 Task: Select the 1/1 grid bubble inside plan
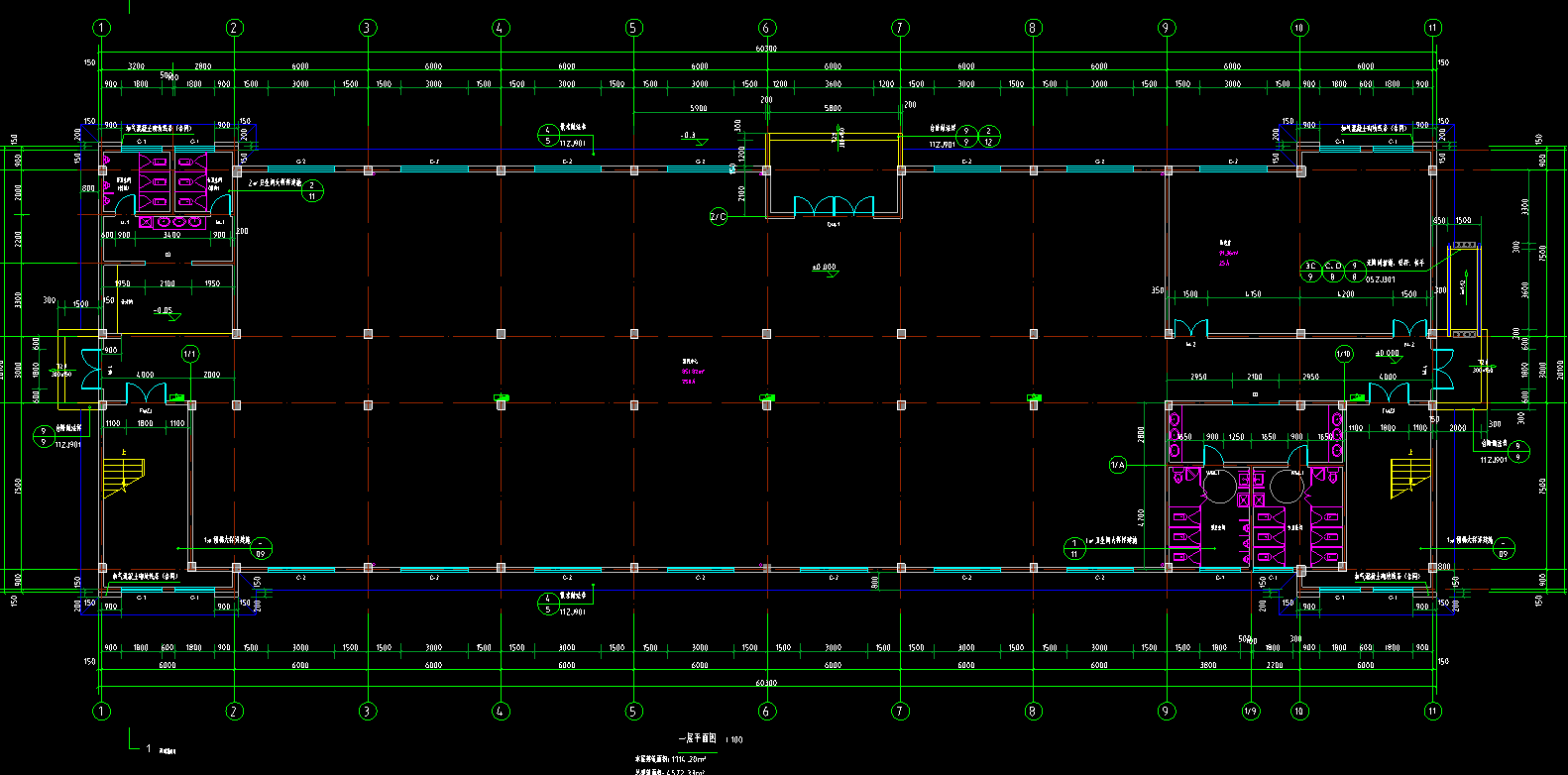coord(190,354)
